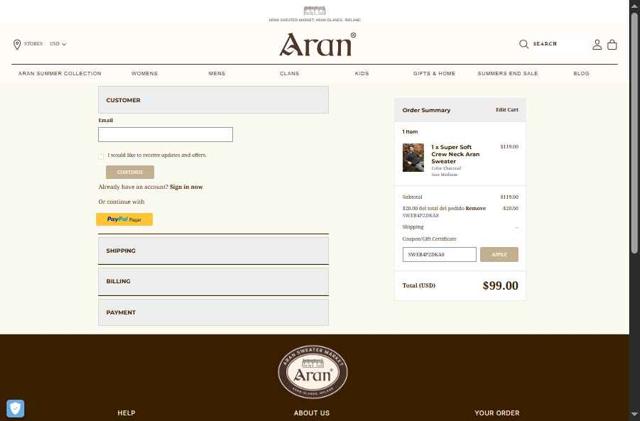Click the vertical page scrollbar

pyautogui.click(x=634, y=133)
